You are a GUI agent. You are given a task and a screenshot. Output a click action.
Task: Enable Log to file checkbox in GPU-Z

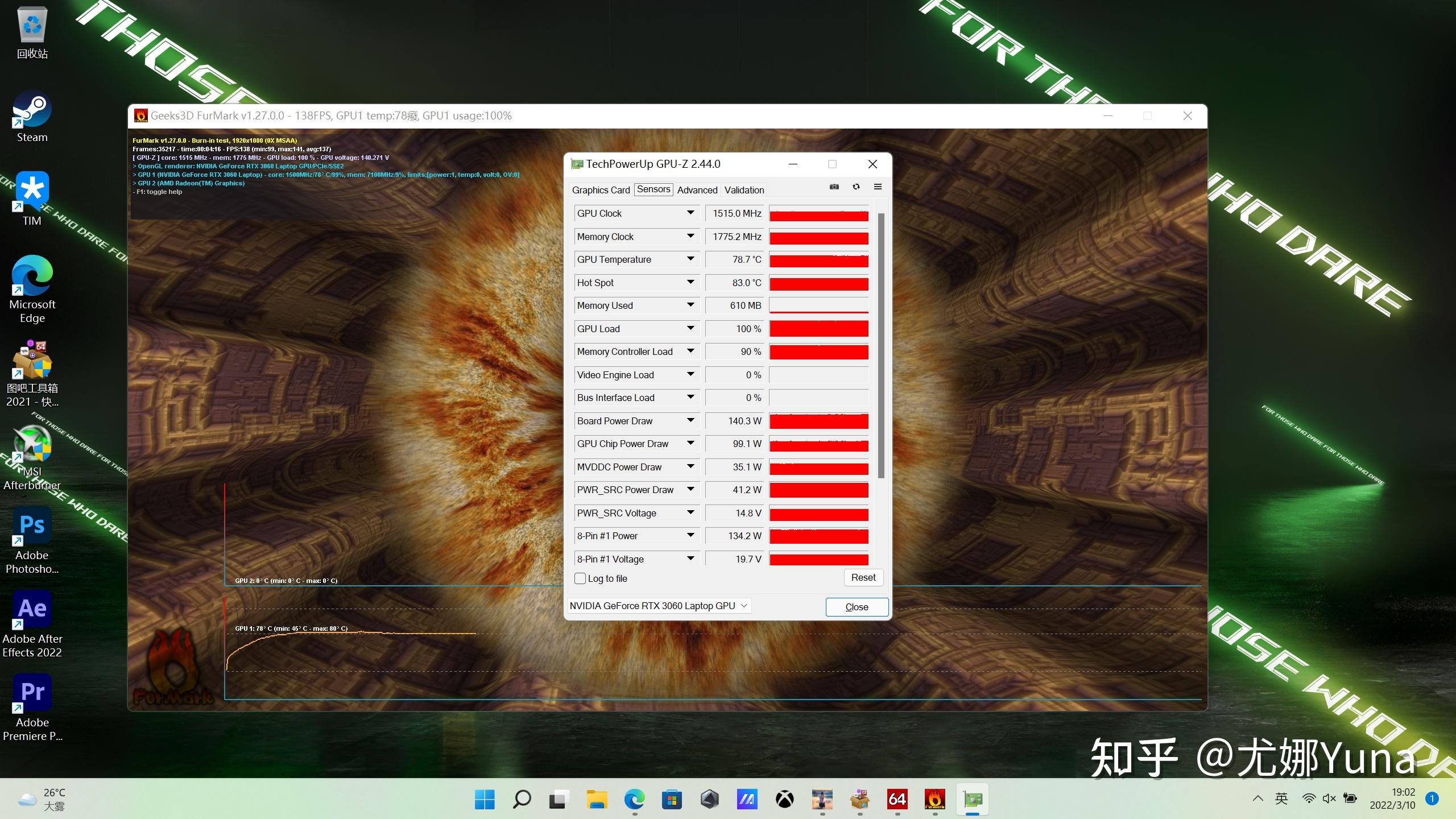tap(580, 578)
